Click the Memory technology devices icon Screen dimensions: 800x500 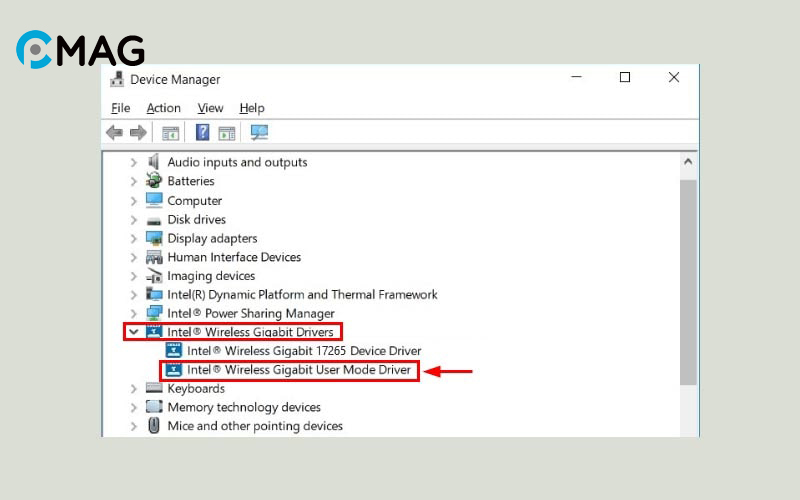[154, 407]
